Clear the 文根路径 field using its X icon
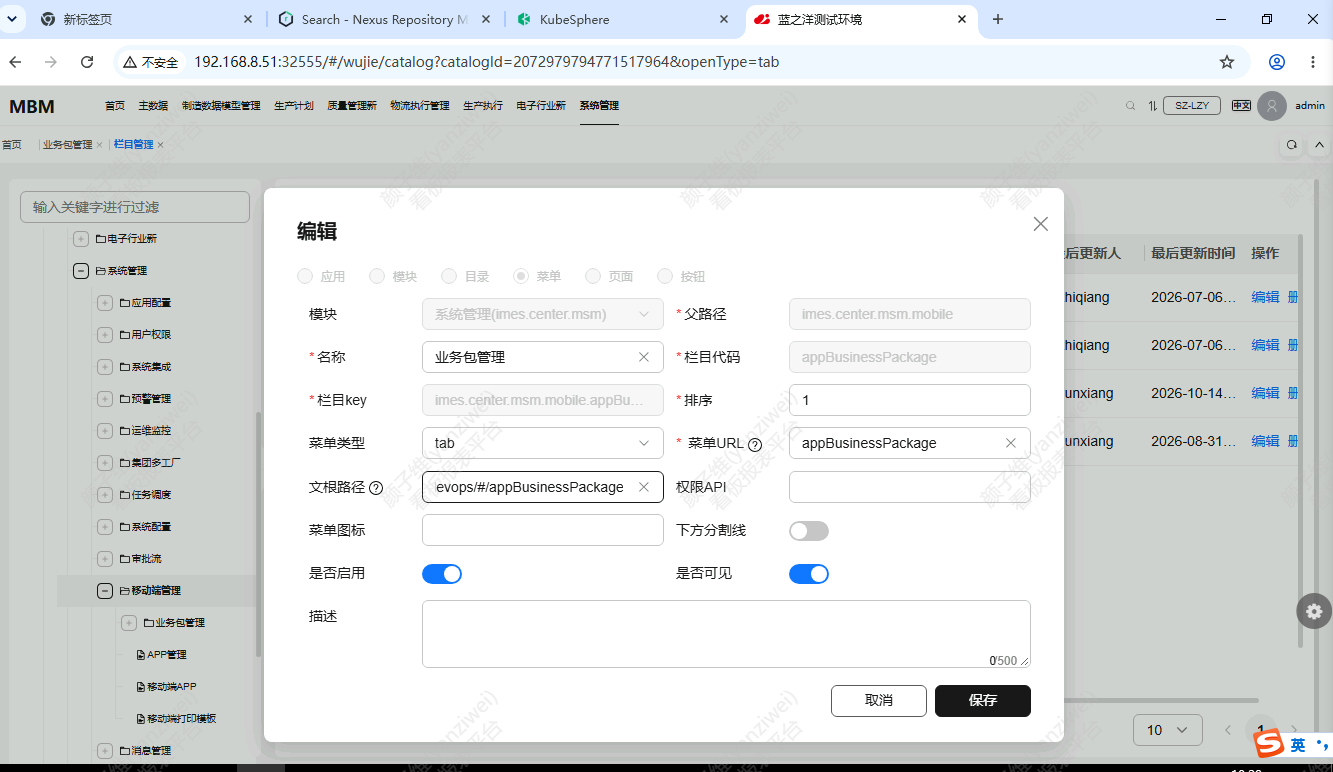 pos(644,487)
